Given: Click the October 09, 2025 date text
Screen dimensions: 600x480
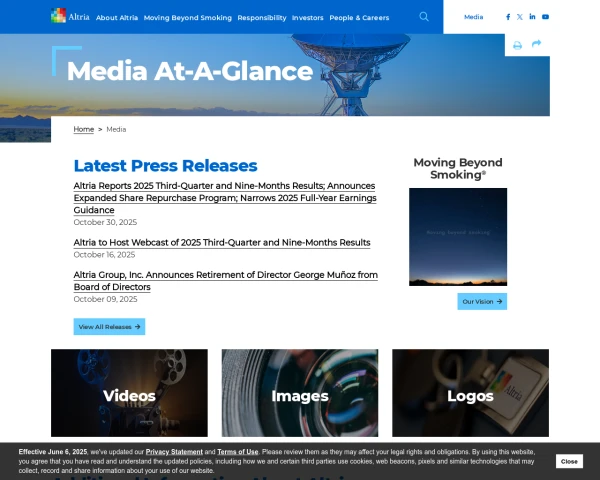Looking at the screenshot, I should click(105, 299).
